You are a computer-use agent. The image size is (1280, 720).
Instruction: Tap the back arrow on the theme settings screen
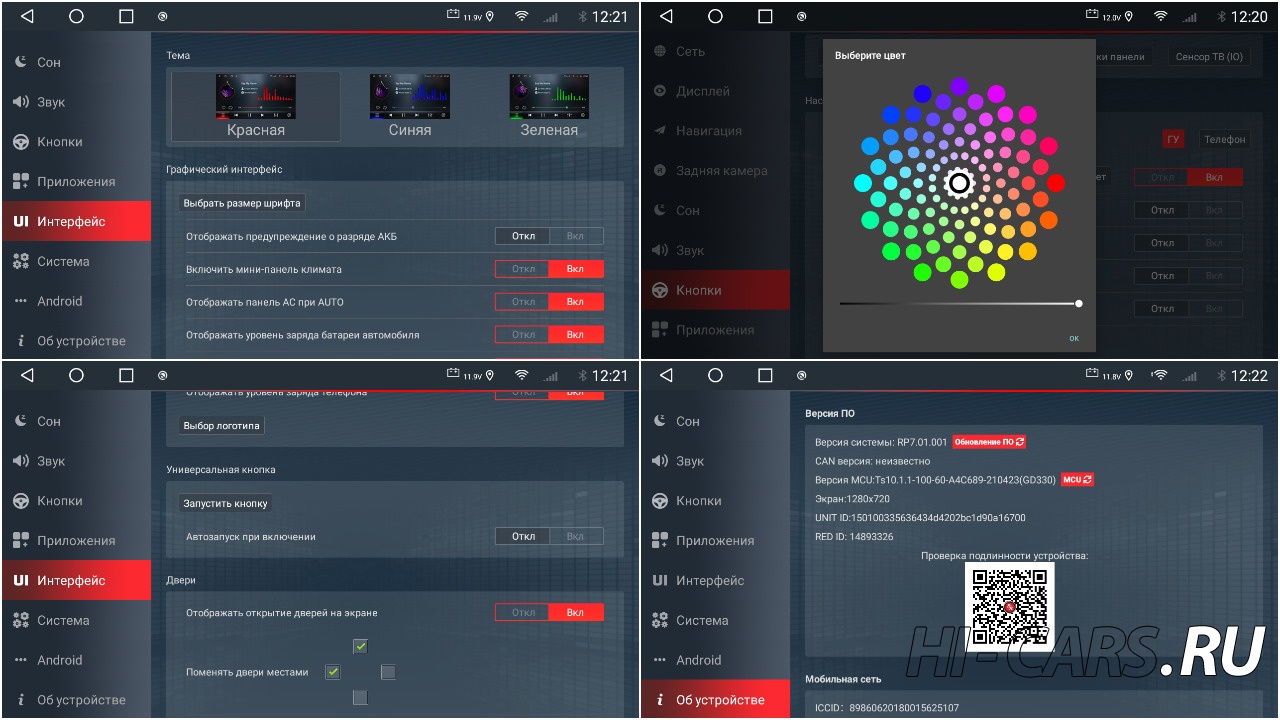[27, 16]
